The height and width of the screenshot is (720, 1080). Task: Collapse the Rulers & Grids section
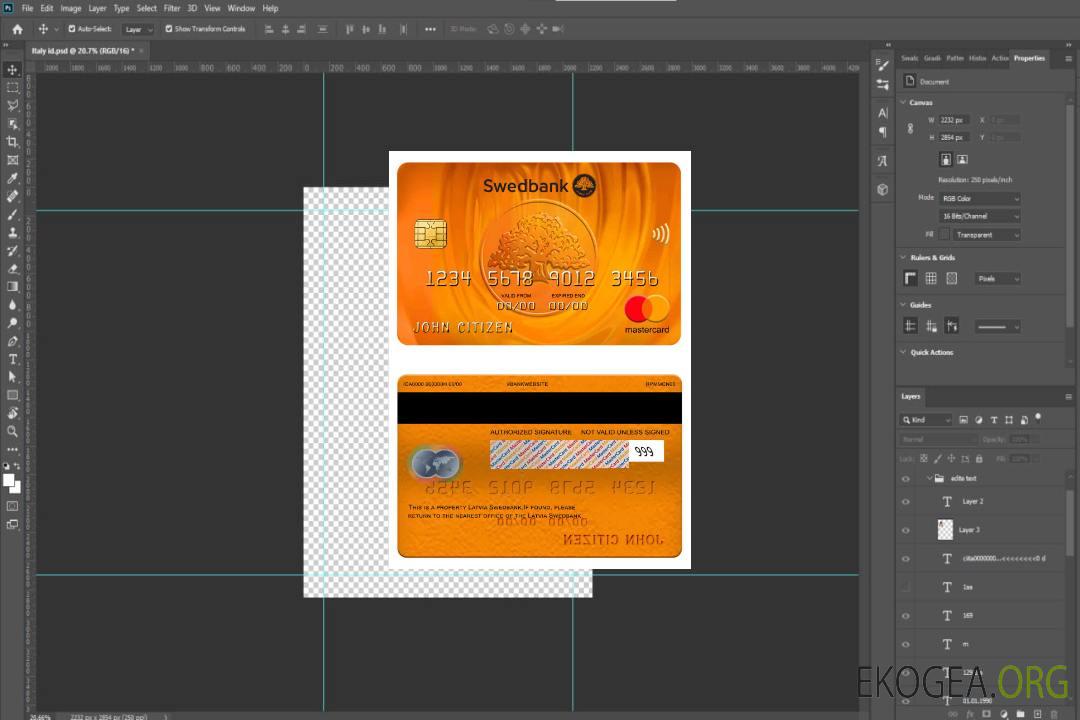click(x=903, y=258)
